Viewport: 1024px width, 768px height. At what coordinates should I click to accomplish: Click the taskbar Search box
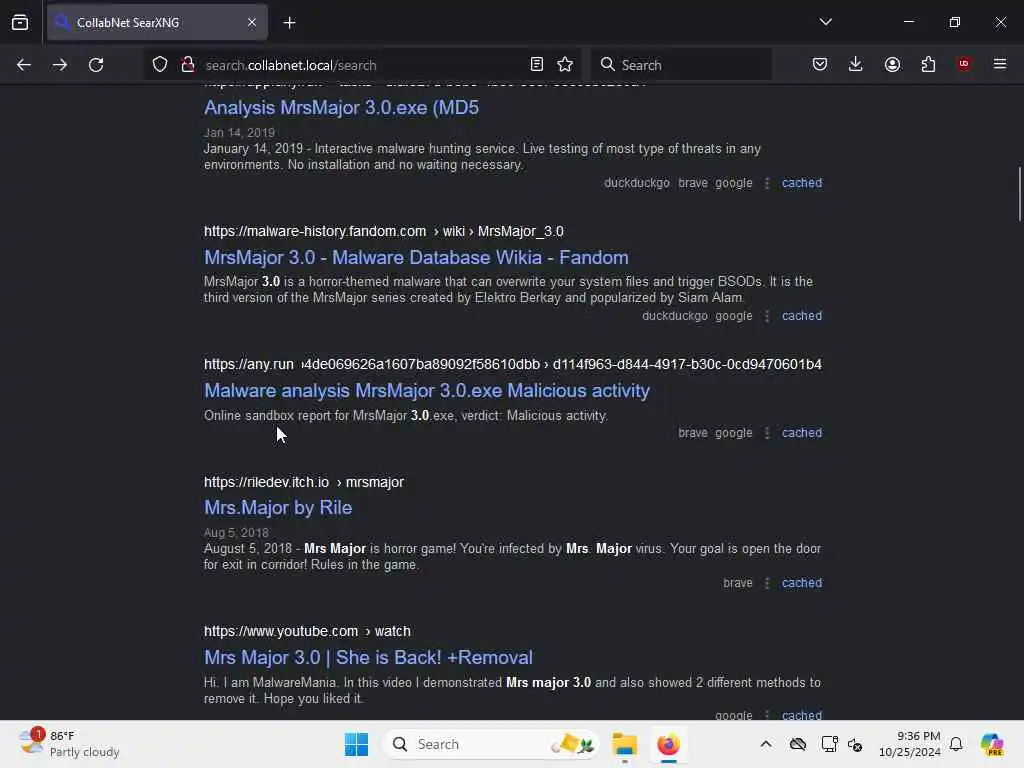tap(491, 744)
